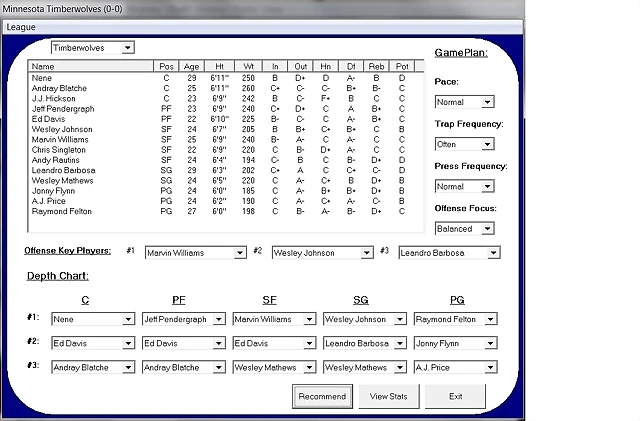
Task: Open the #3 SF dropdown showing Wesley Mathews
Action: coord(274,367)
